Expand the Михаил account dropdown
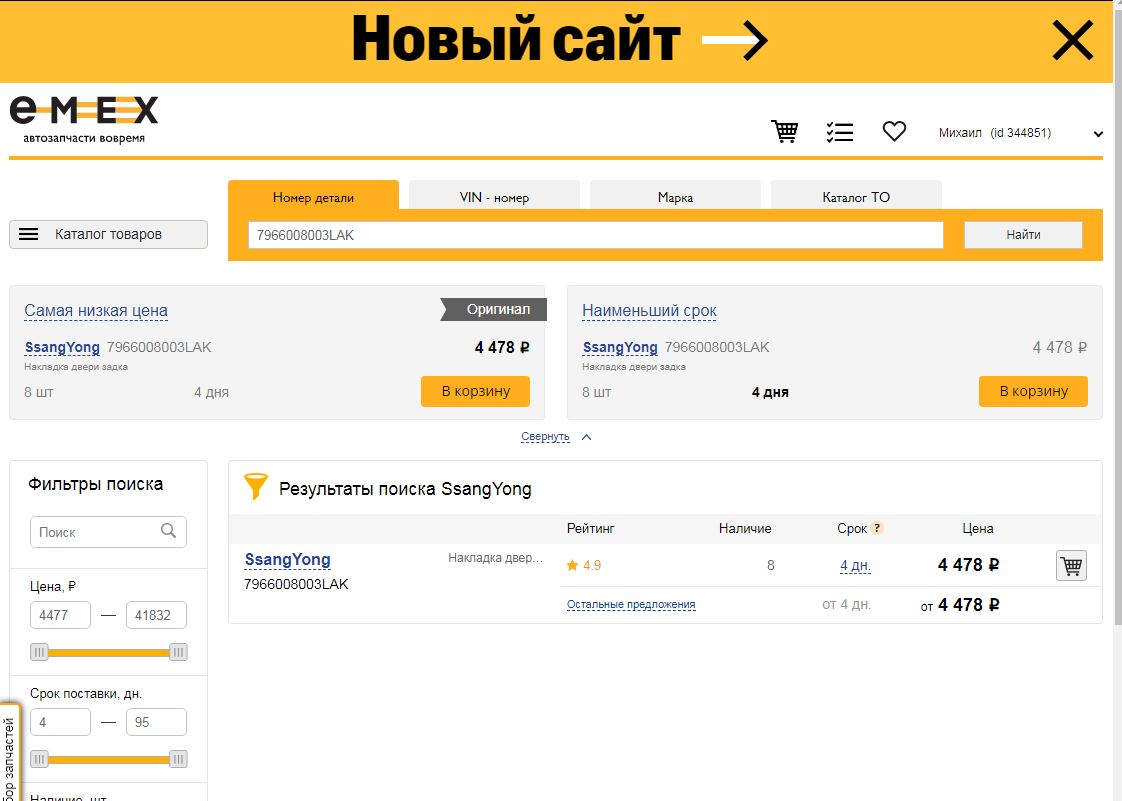Image resolution: width=1122 pixels, height=801 pixels. tap(1097, 134)
